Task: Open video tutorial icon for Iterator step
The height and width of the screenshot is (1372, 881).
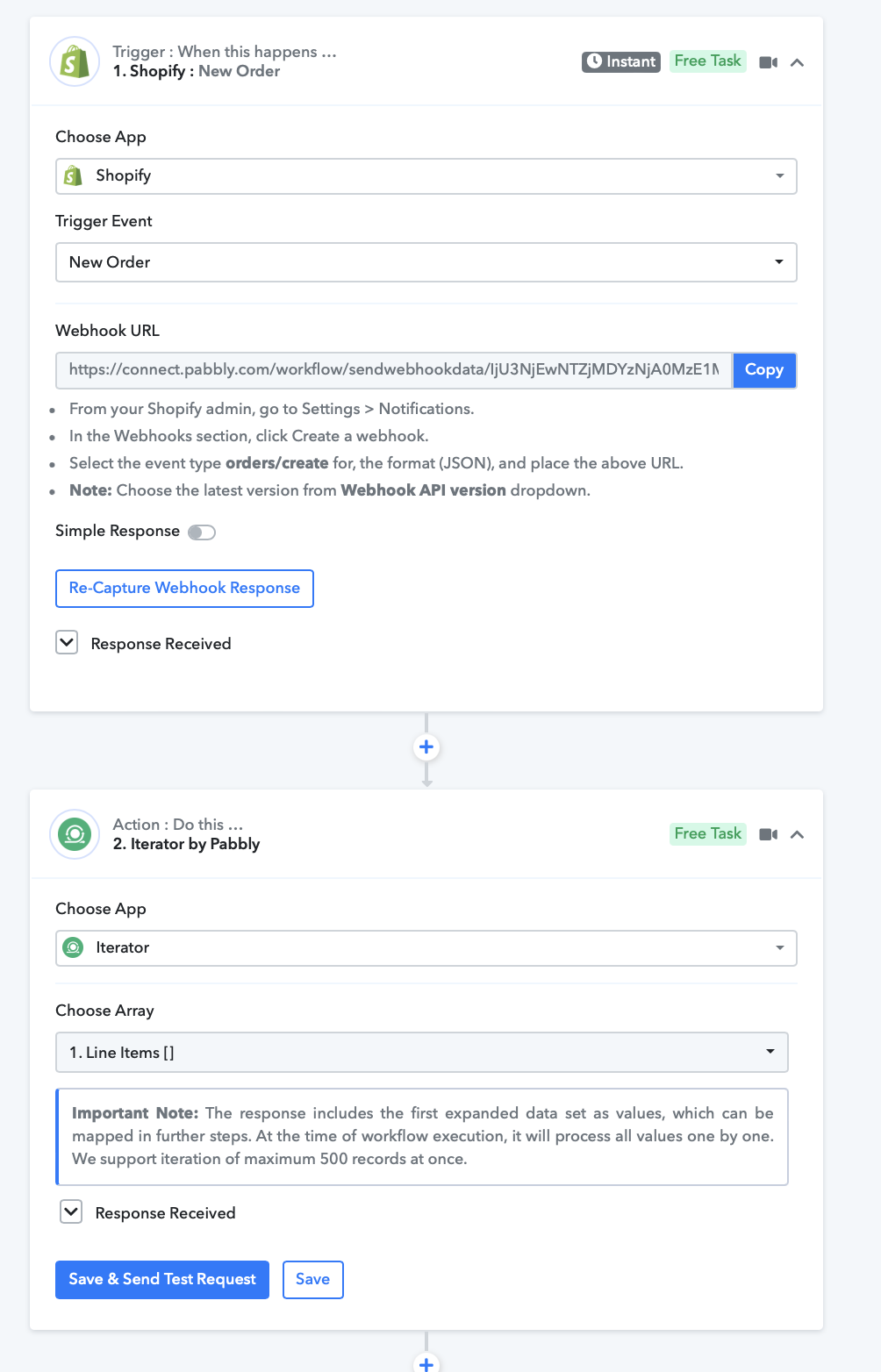Action: click(x=769, y=834)
